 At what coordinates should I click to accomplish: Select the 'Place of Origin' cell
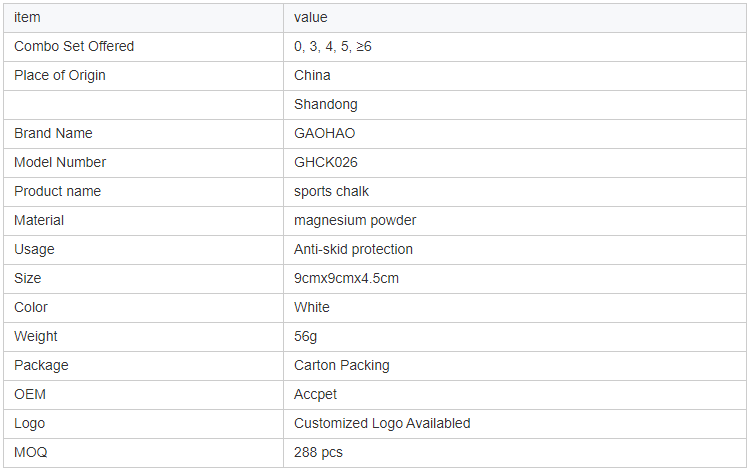coord(60,75)
